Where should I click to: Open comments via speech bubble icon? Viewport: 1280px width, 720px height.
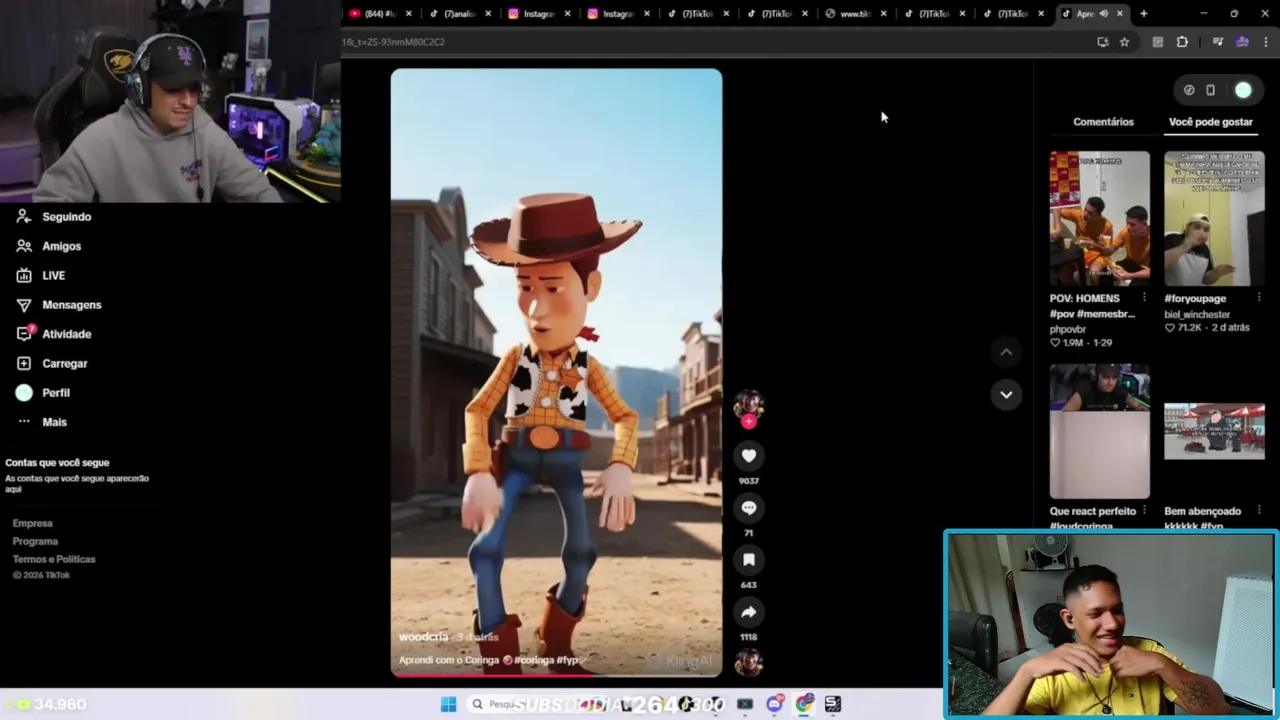point(748,508)
